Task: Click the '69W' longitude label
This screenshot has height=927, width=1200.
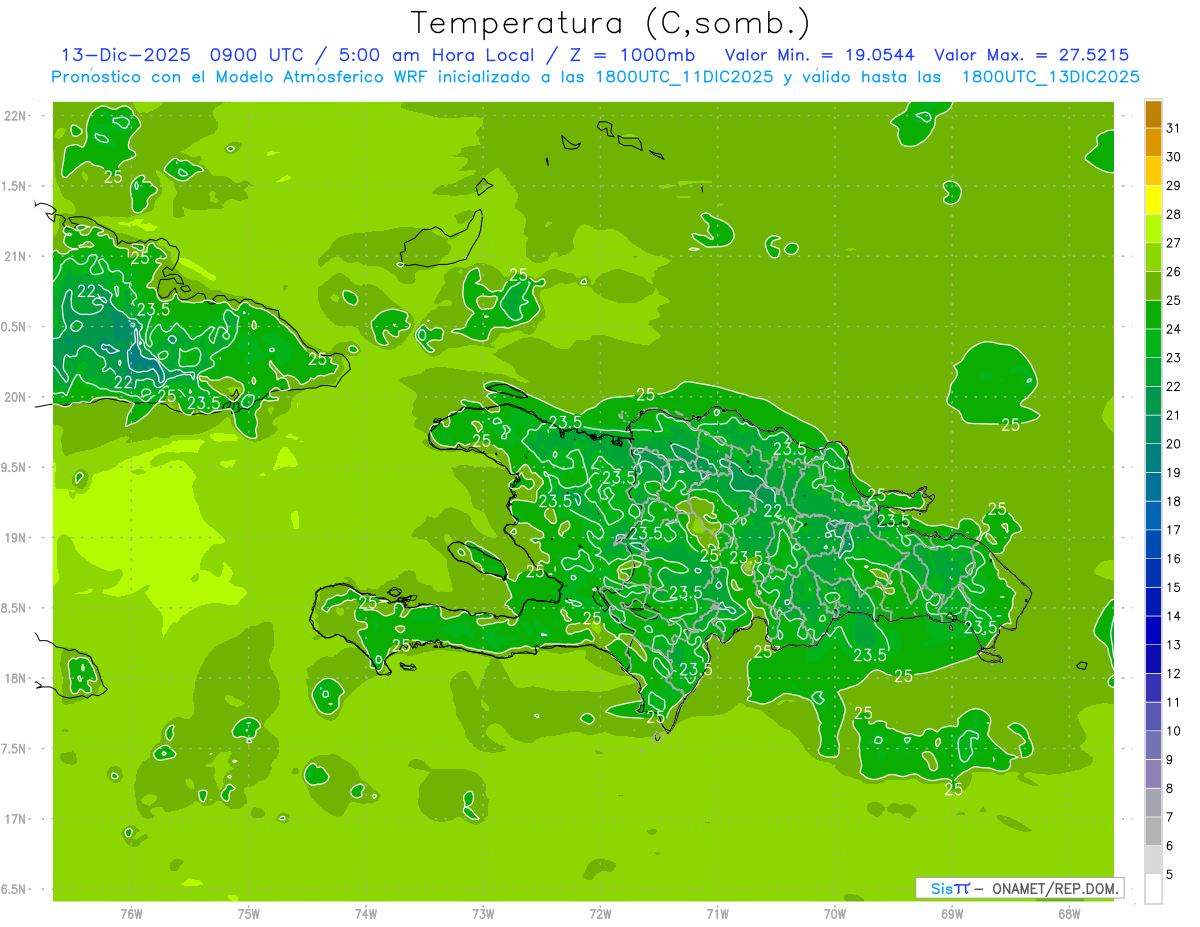Action: (952, 913)
